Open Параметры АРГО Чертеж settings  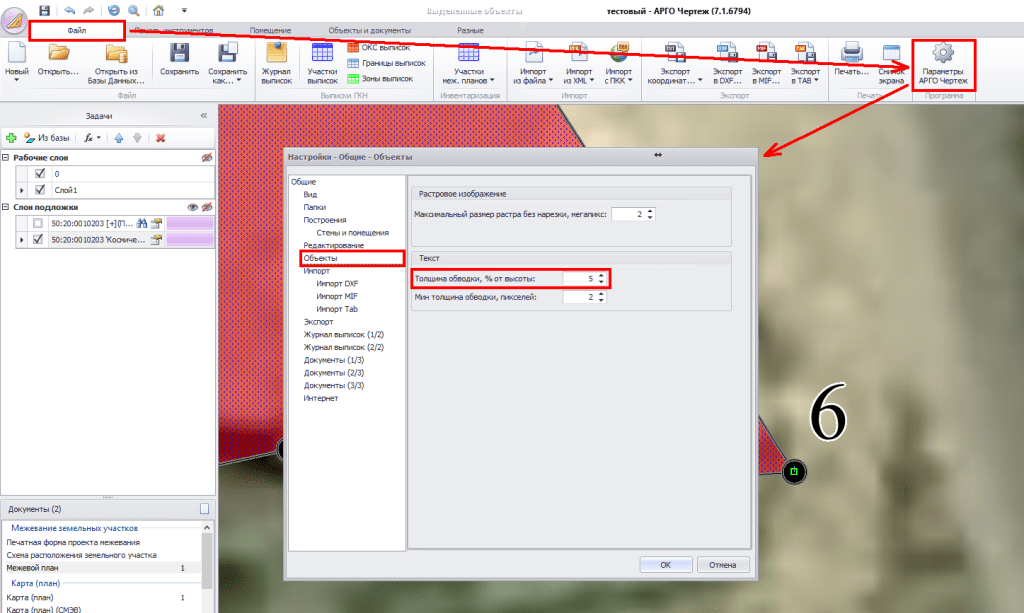943,64
